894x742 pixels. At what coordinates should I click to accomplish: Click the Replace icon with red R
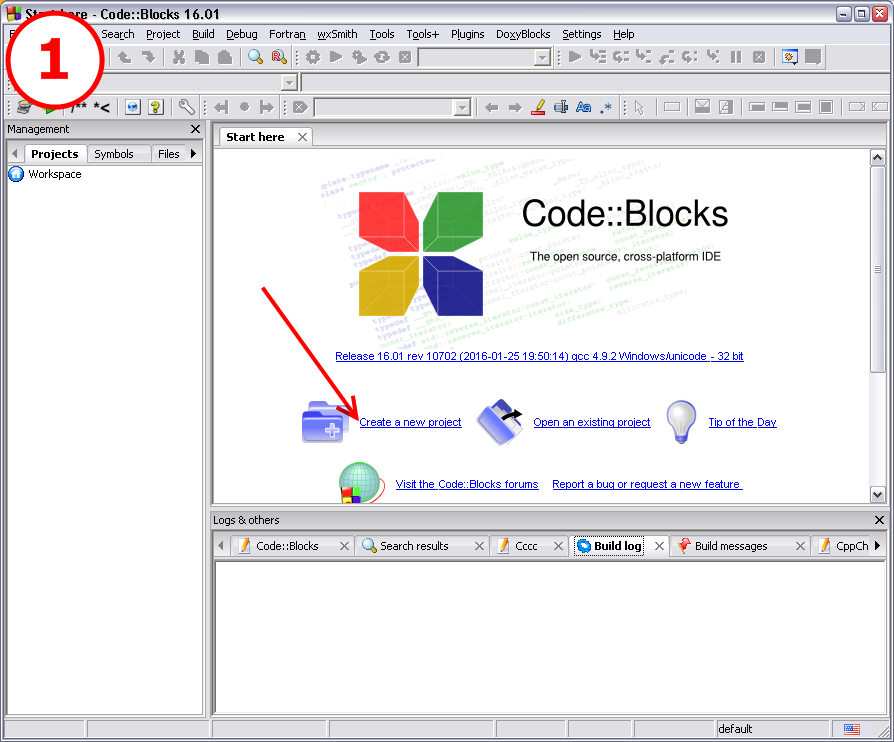pyautogui.click(x=279, y=57)
